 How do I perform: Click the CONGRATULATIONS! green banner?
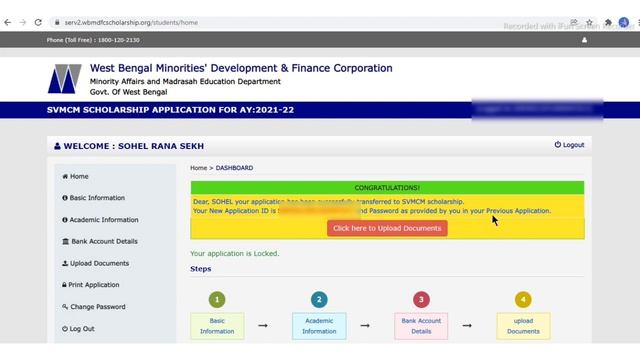pos(387,188)
